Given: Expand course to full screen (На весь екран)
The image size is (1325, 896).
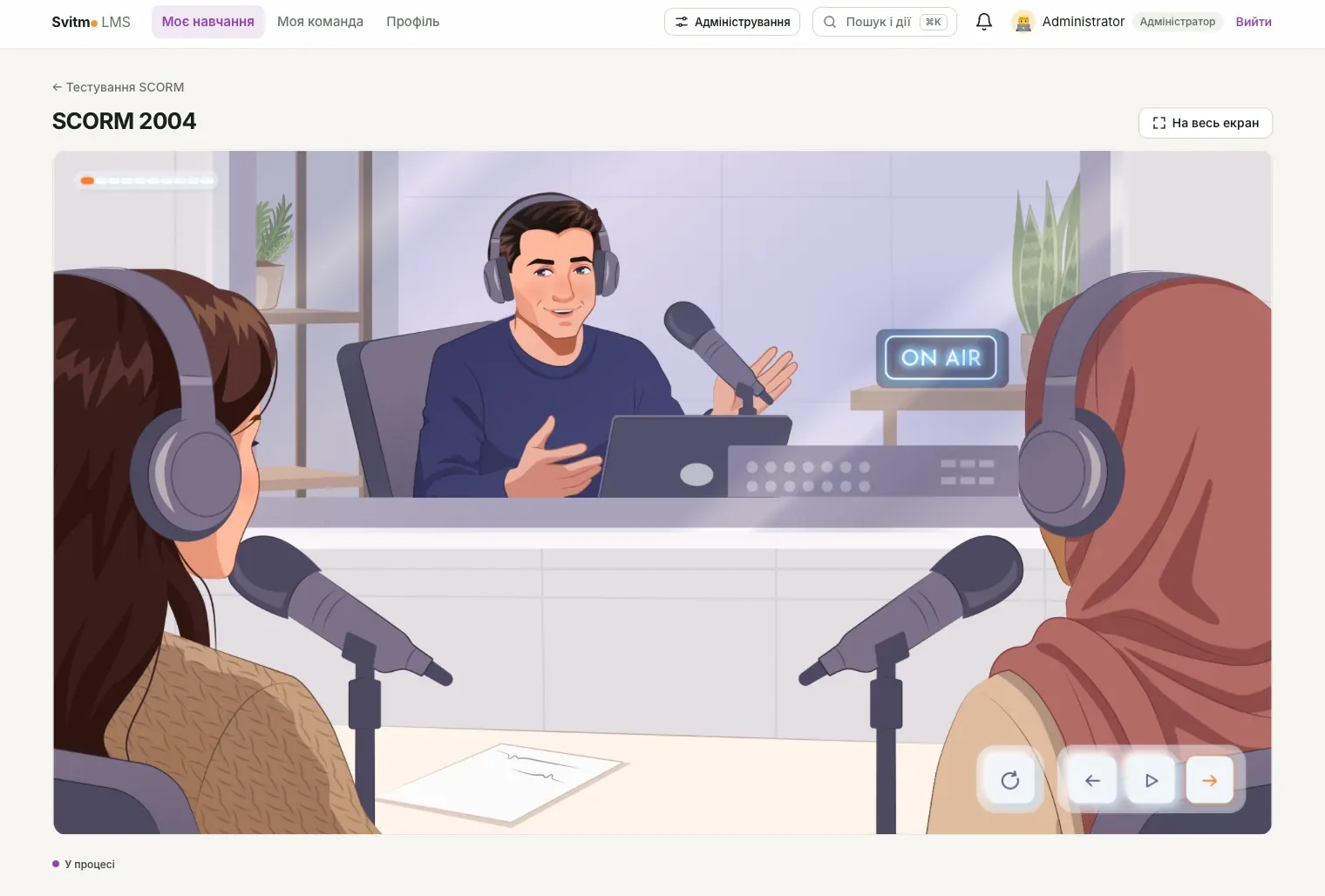Looking at the screenshot, I should pyautogui.click(x=1206, y=123).
